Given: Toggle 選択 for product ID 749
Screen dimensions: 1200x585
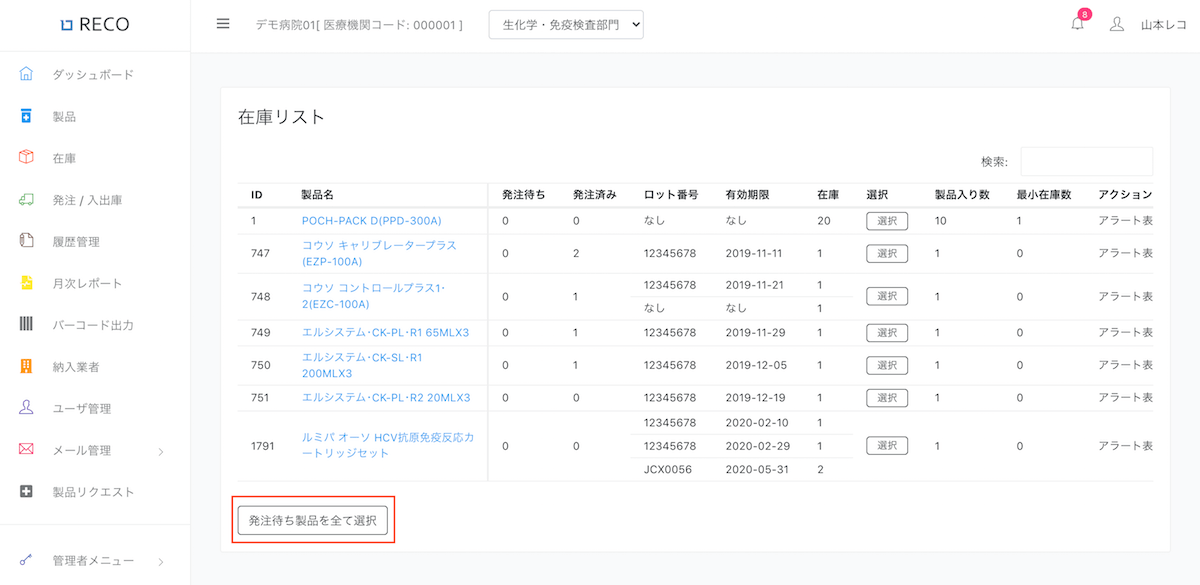Looking at the screenshot, I should [886, 333].
